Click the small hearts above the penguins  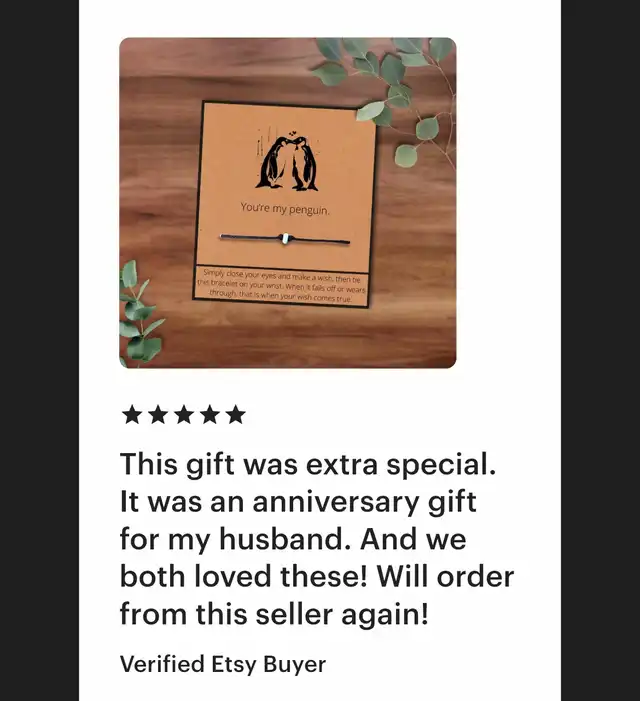point(293,132)
